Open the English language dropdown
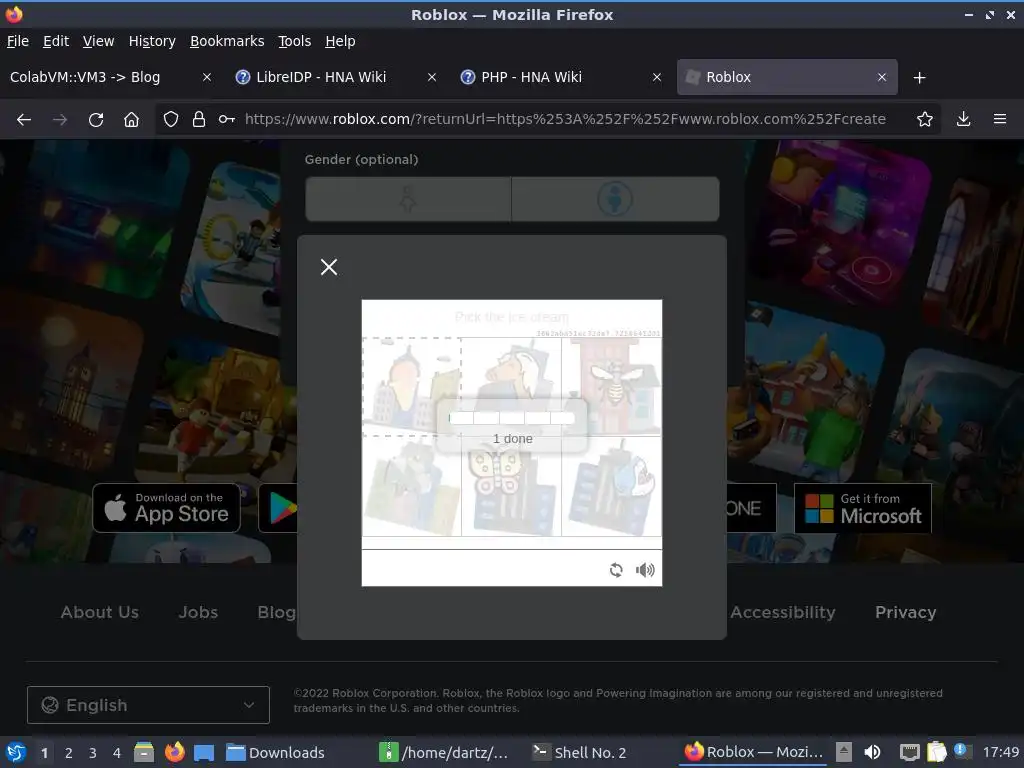This screenshot has height=768, width=1024. click(148, 705)
